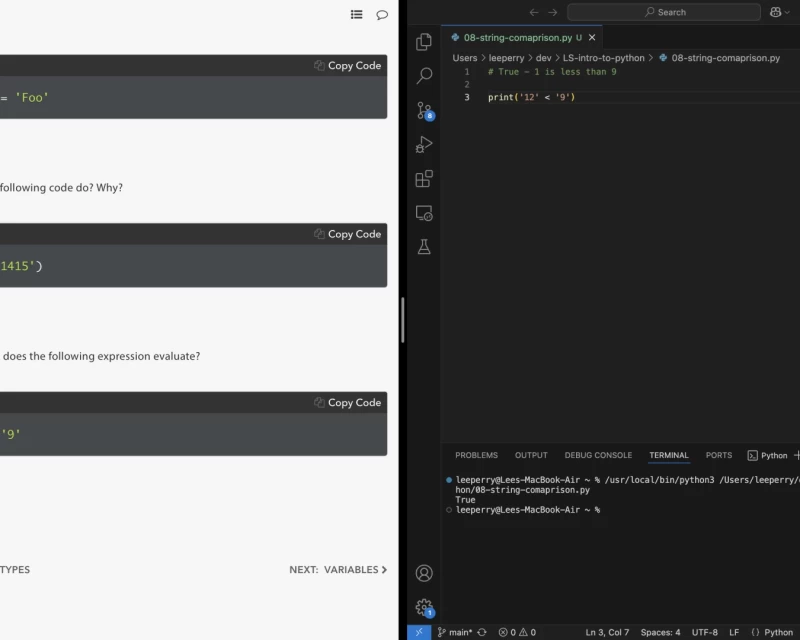Open Source Control view with badge
Screen dimensions: 800x640
pos(424,111)
